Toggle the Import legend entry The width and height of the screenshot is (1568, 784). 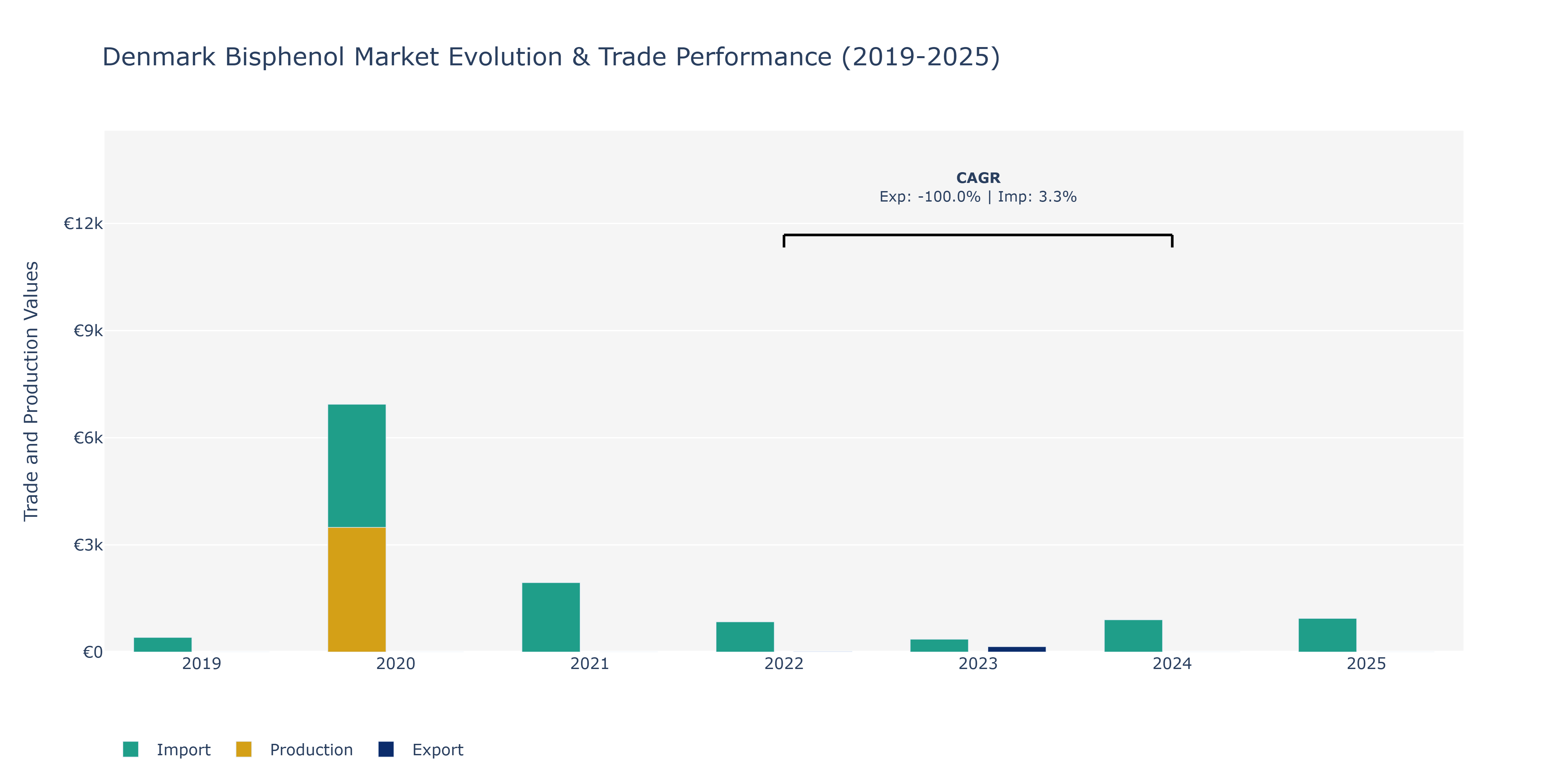tap(166, 749)
